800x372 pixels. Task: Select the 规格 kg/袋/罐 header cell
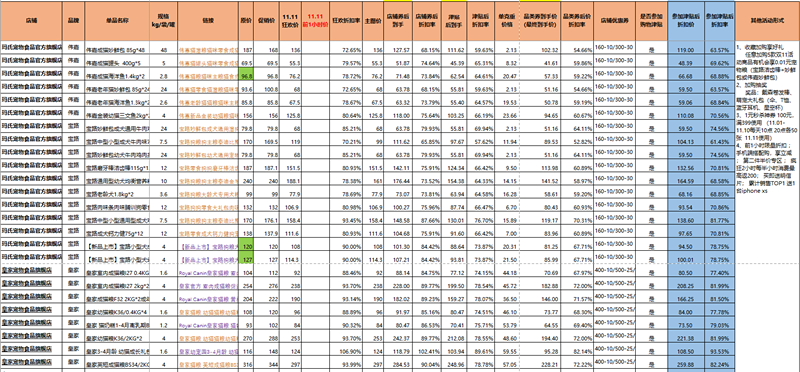pos(163,21)
